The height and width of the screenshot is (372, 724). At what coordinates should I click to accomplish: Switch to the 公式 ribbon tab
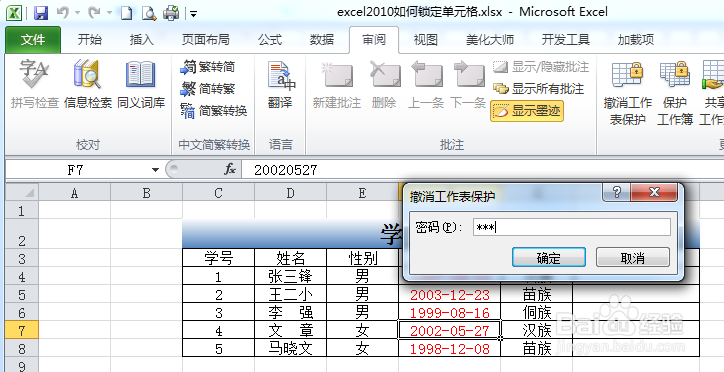tap(270, 40)
